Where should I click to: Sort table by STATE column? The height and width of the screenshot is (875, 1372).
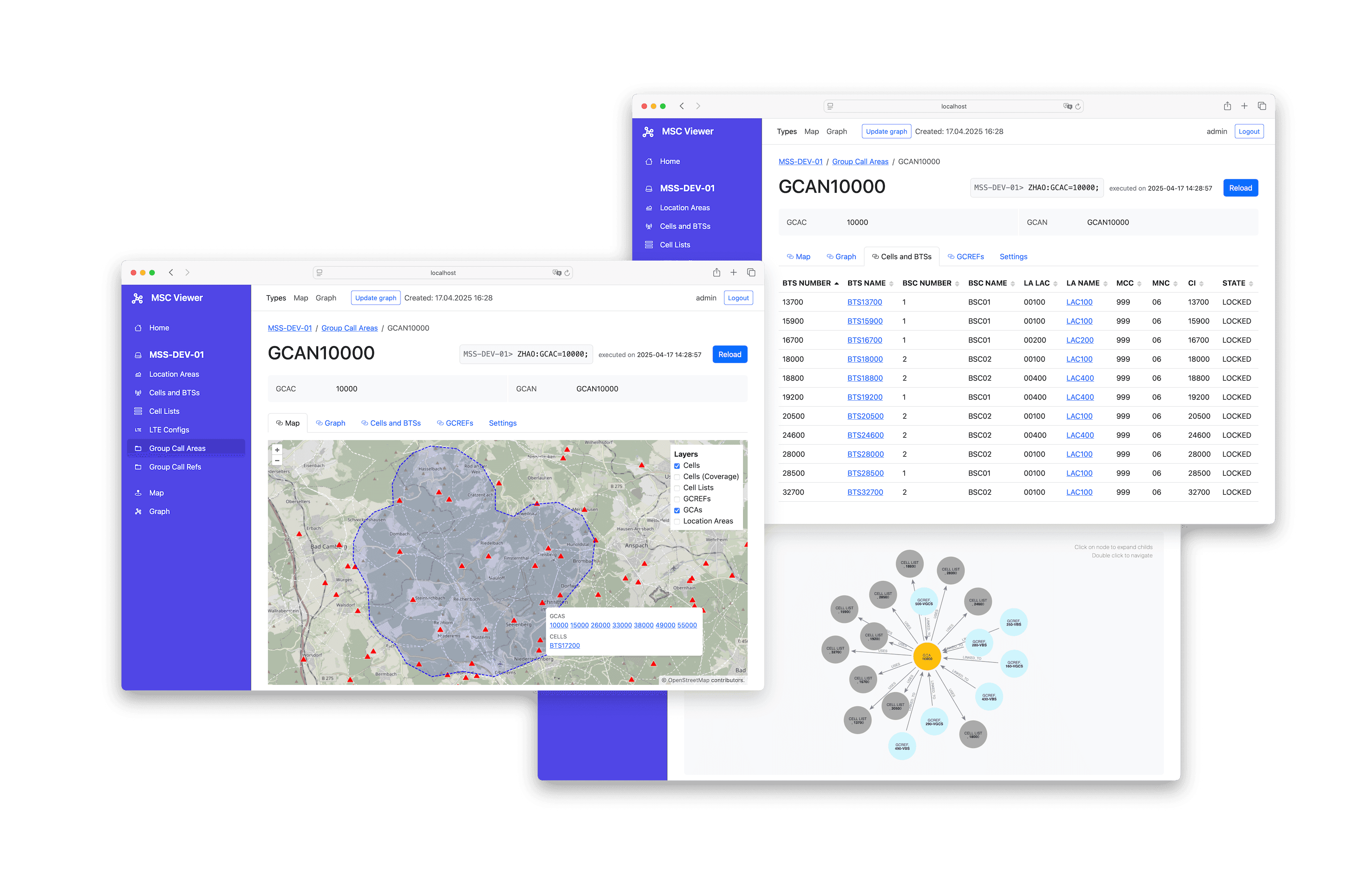pos(1237,283)
